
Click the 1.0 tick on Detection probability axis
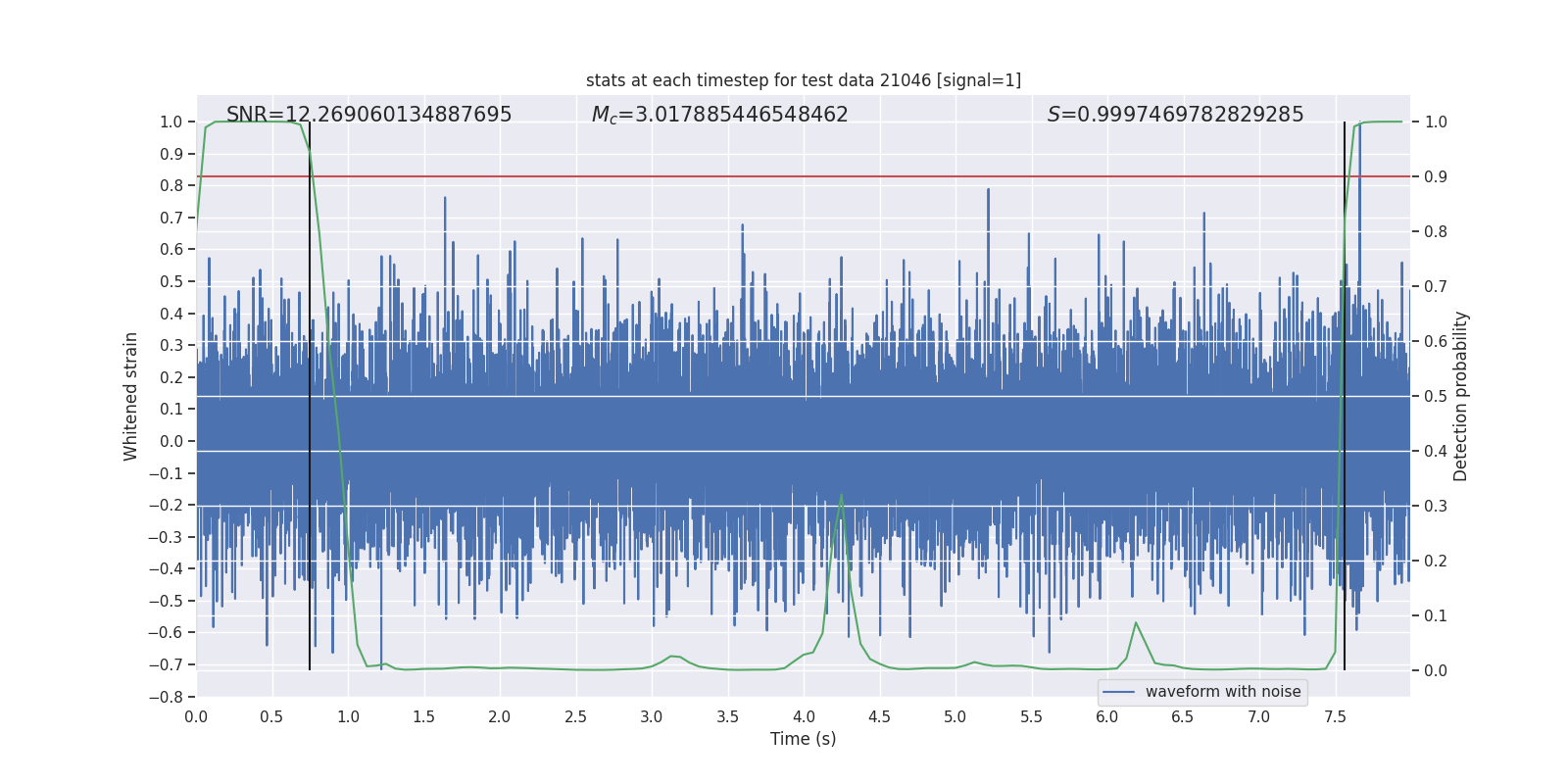click(1436, 122)
